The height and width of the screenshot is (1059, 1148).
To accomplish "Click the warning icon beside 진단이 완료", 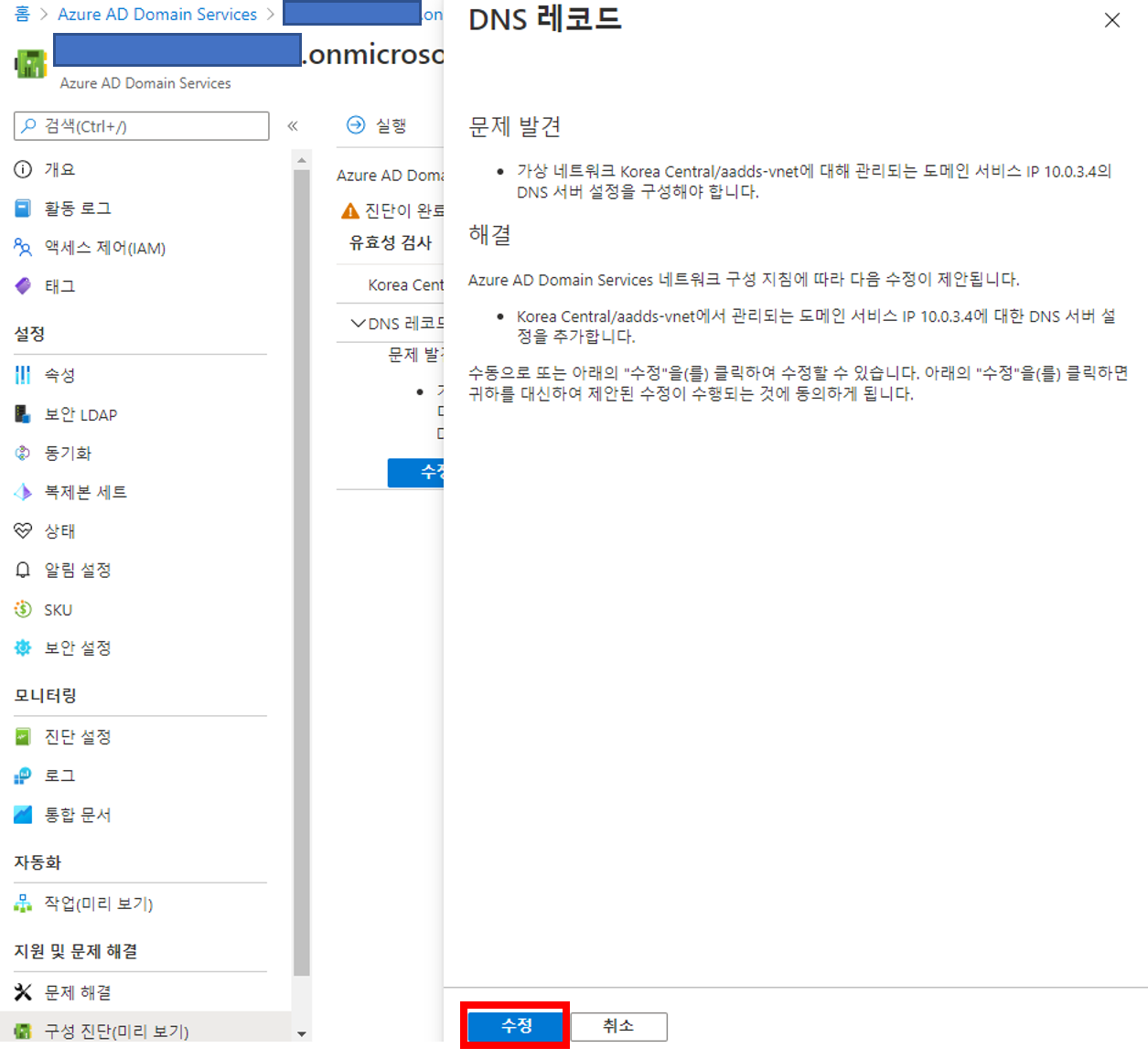I will [350, 211].
